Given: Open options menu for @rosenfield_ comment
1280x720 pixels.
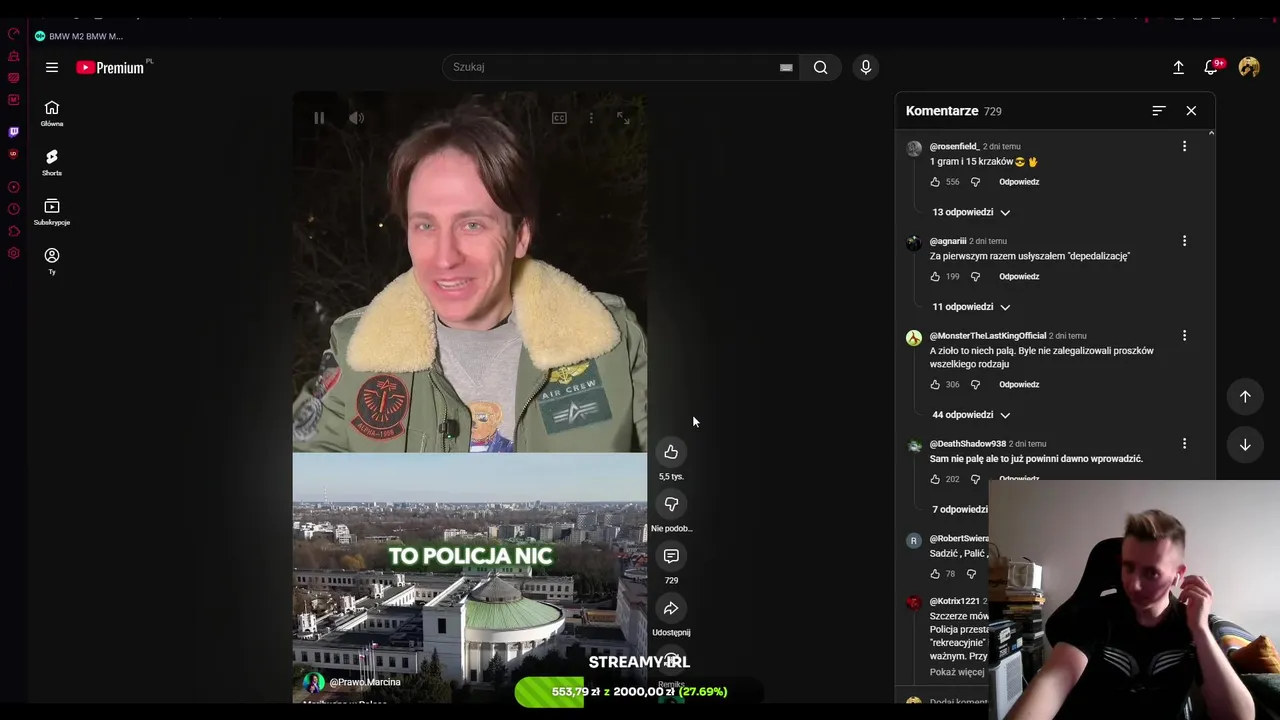Looking at the screenshot, I should pos(1184,146).
